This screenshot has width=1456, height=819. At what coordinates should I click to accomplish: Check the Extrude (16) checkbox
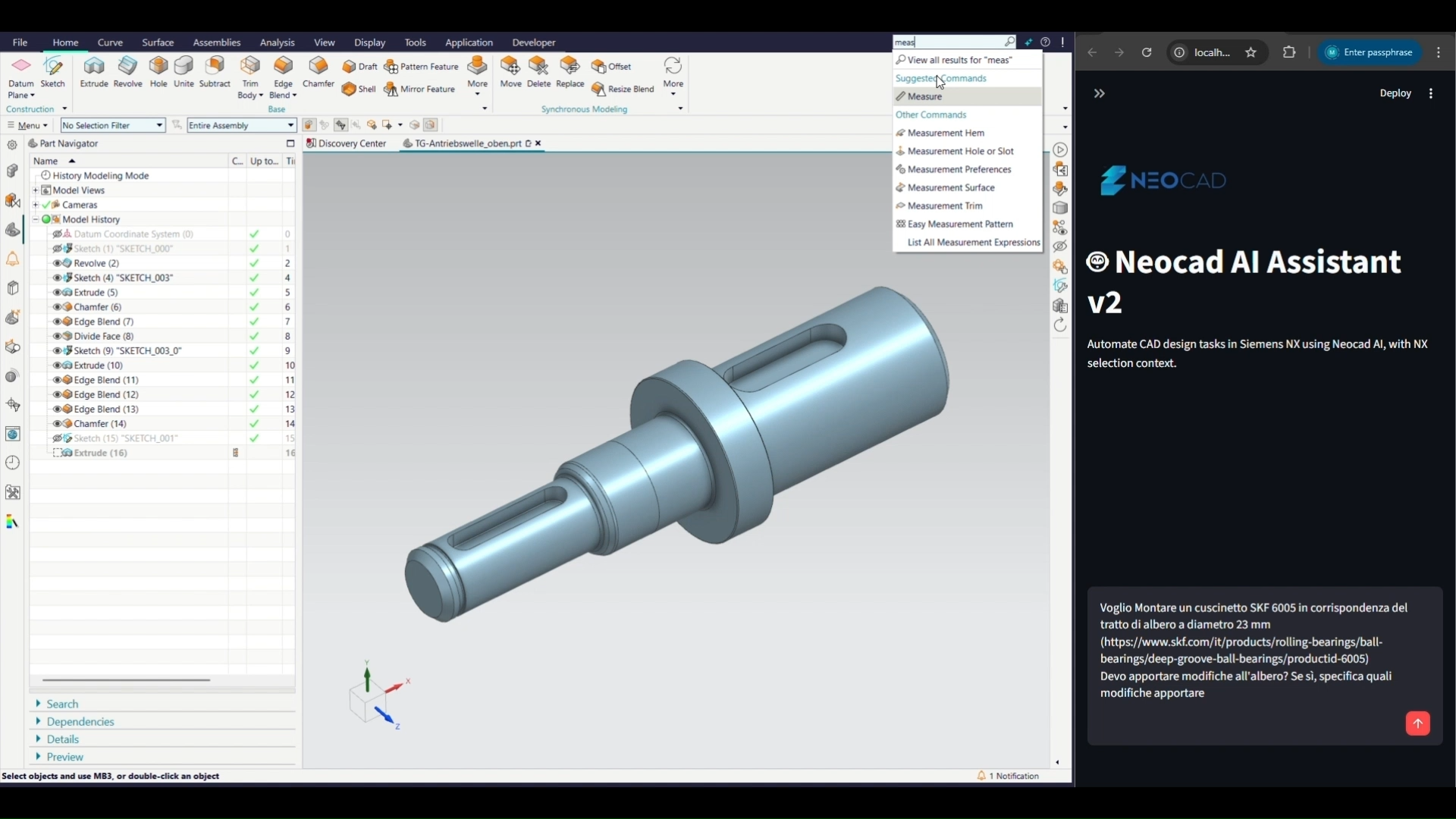click(58, 453)
